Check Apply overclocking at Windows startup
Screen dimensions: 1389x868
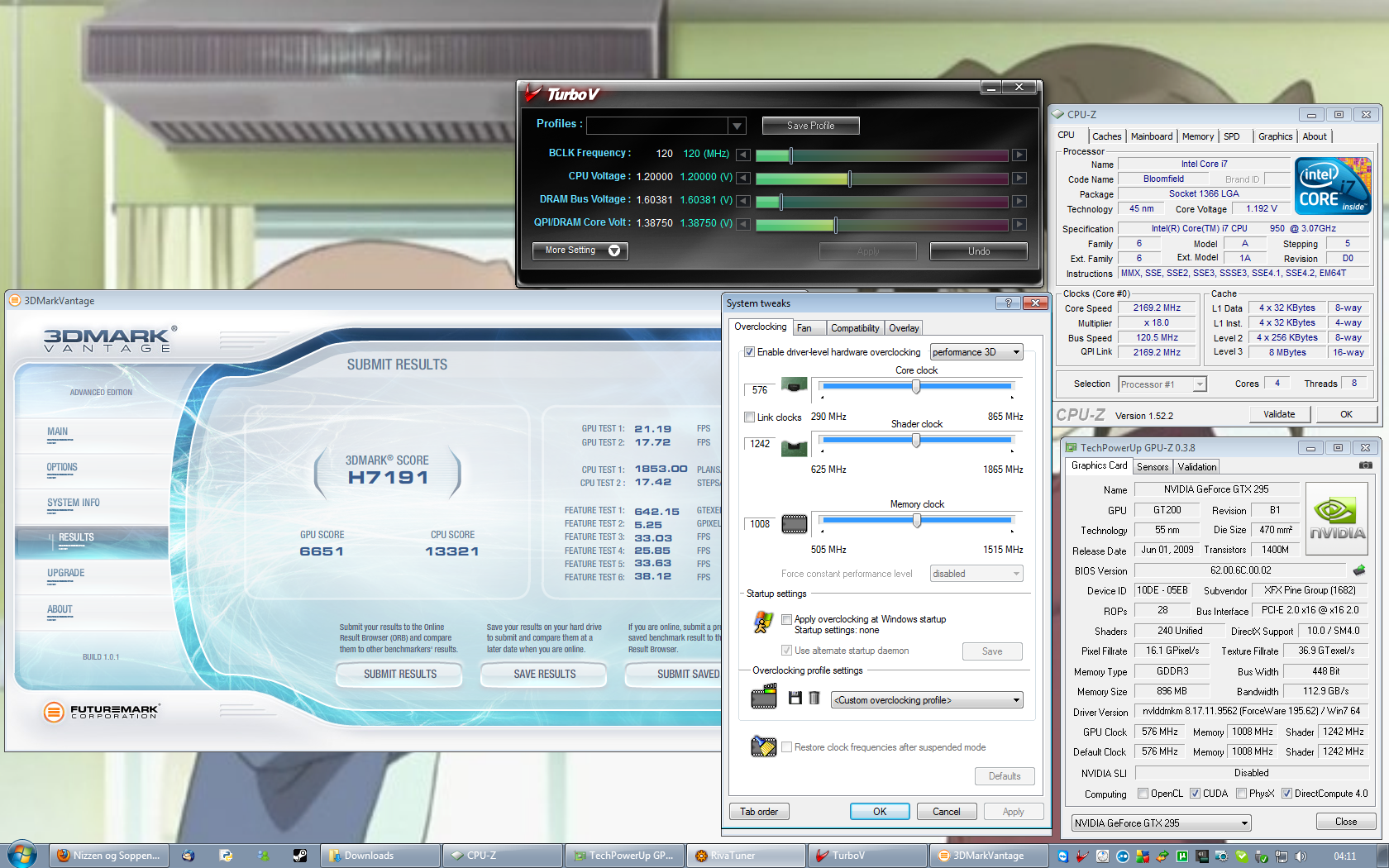pyautogui.click(x=787, y=619)
